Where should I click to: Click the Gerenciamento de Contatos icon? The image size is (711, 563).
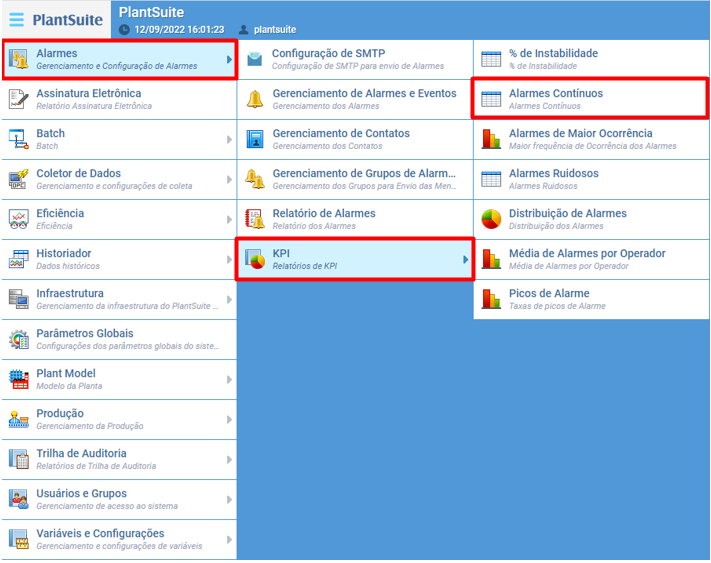(x=255, y=139)
